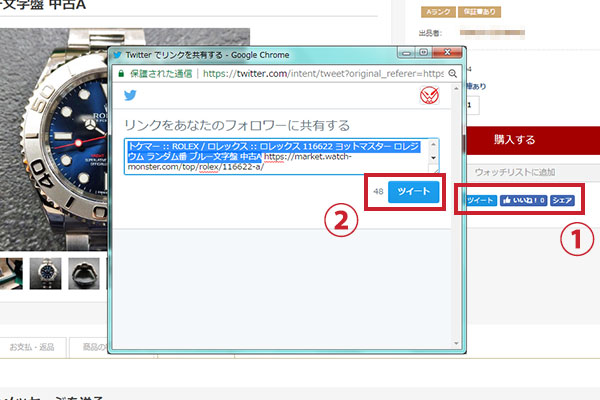
Task: Select the clasp-view watch thumbnail
Action: coord(84,273)
